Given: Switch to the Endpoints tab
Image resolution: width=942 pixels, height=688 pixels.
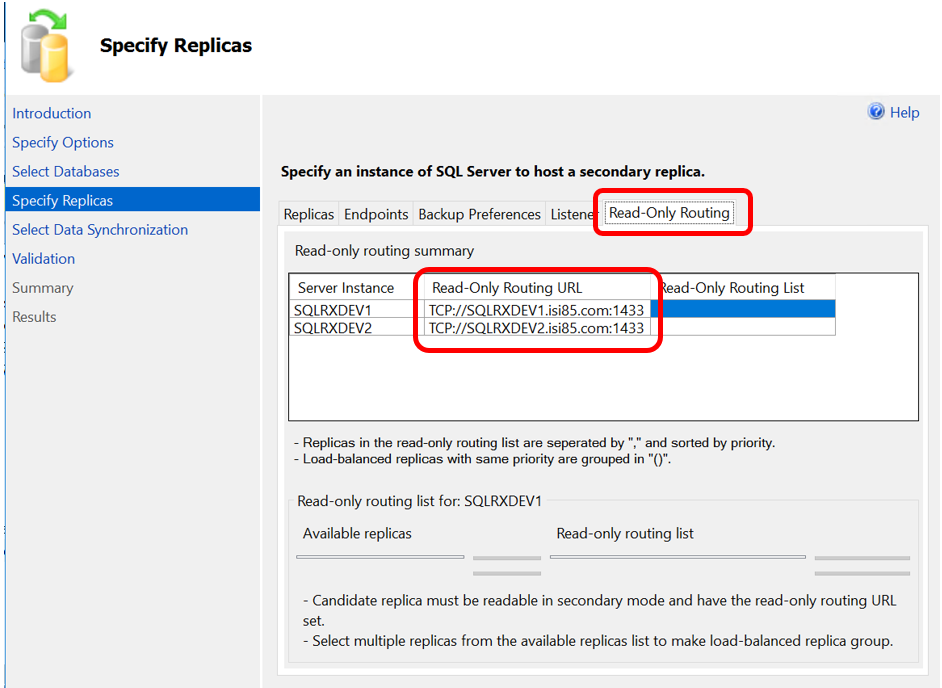Looking at the screenshot, I should 376,215.
